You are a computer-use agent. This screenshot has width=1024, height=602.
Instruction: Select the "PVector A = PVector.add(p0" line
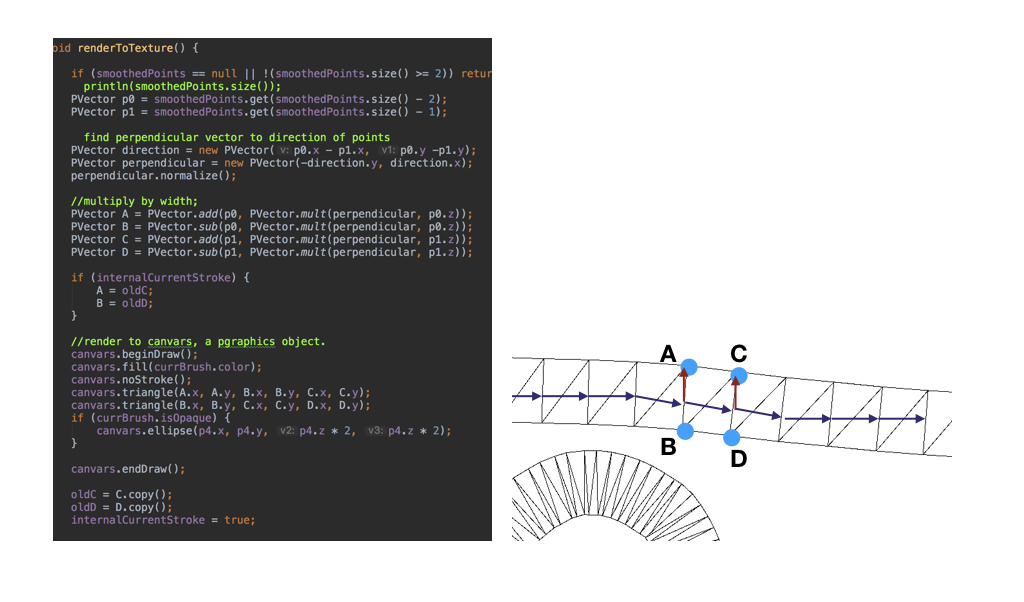tap(272, 214)
